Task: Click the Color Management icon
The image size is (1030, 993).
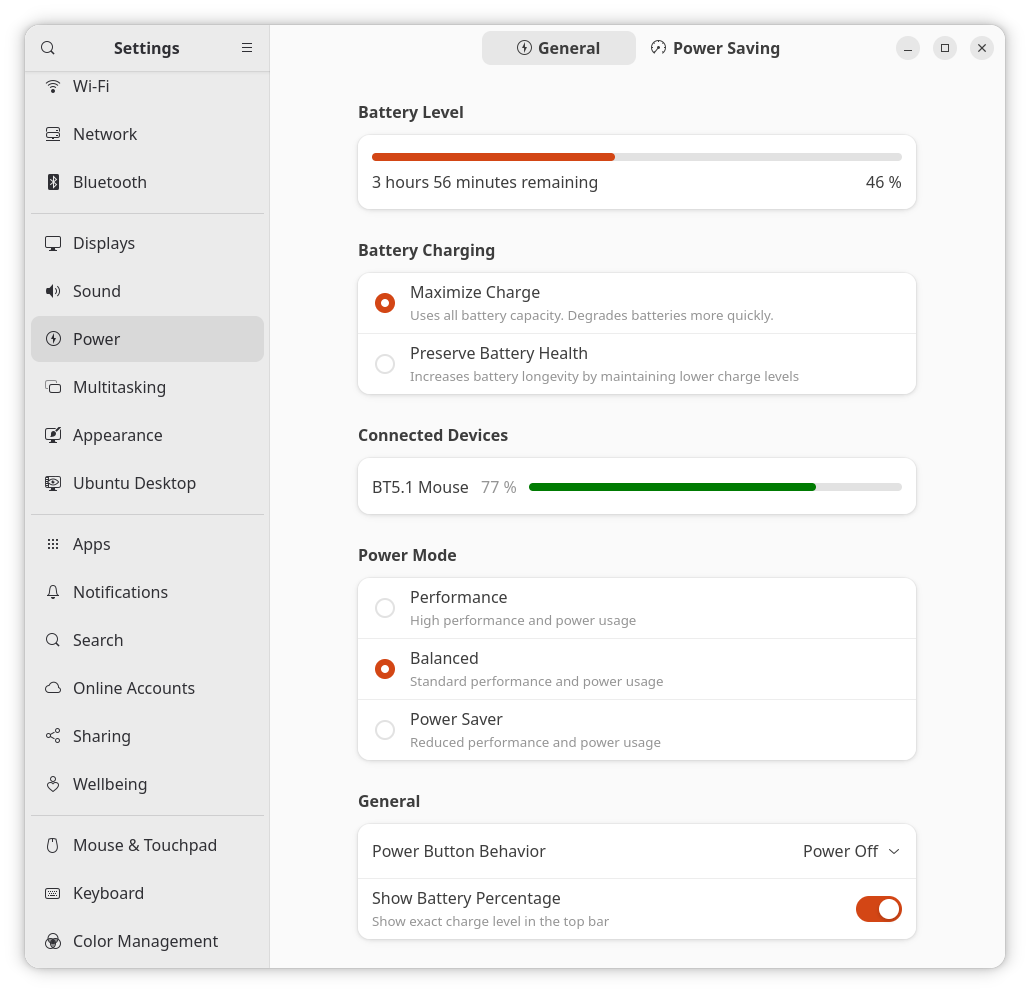Action: click(x=53, y=941)
